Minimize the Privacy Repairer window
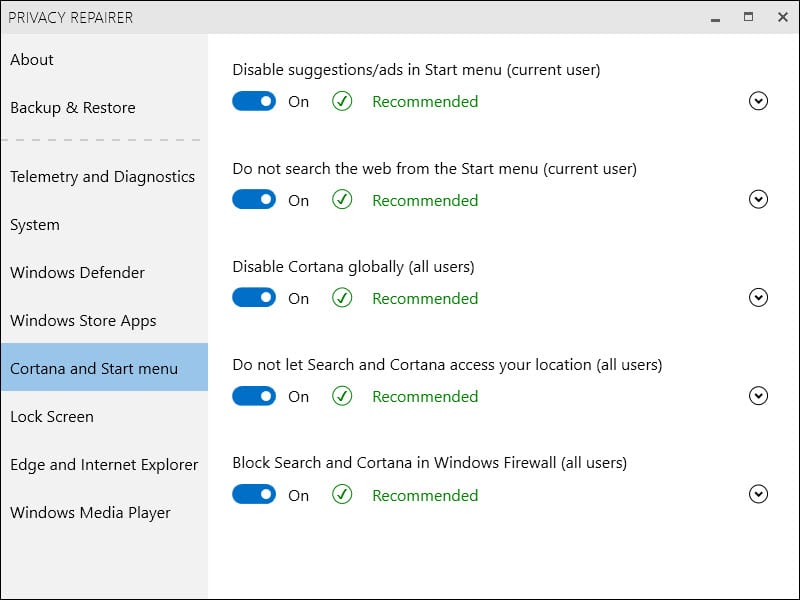 715,18
